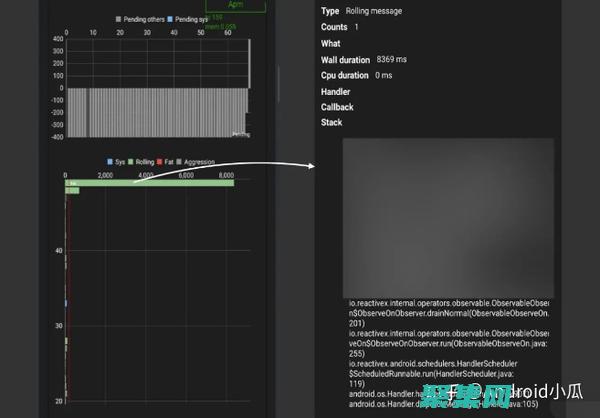
Task: Toggle the red Fat legend item
Action: coord(162,161)
